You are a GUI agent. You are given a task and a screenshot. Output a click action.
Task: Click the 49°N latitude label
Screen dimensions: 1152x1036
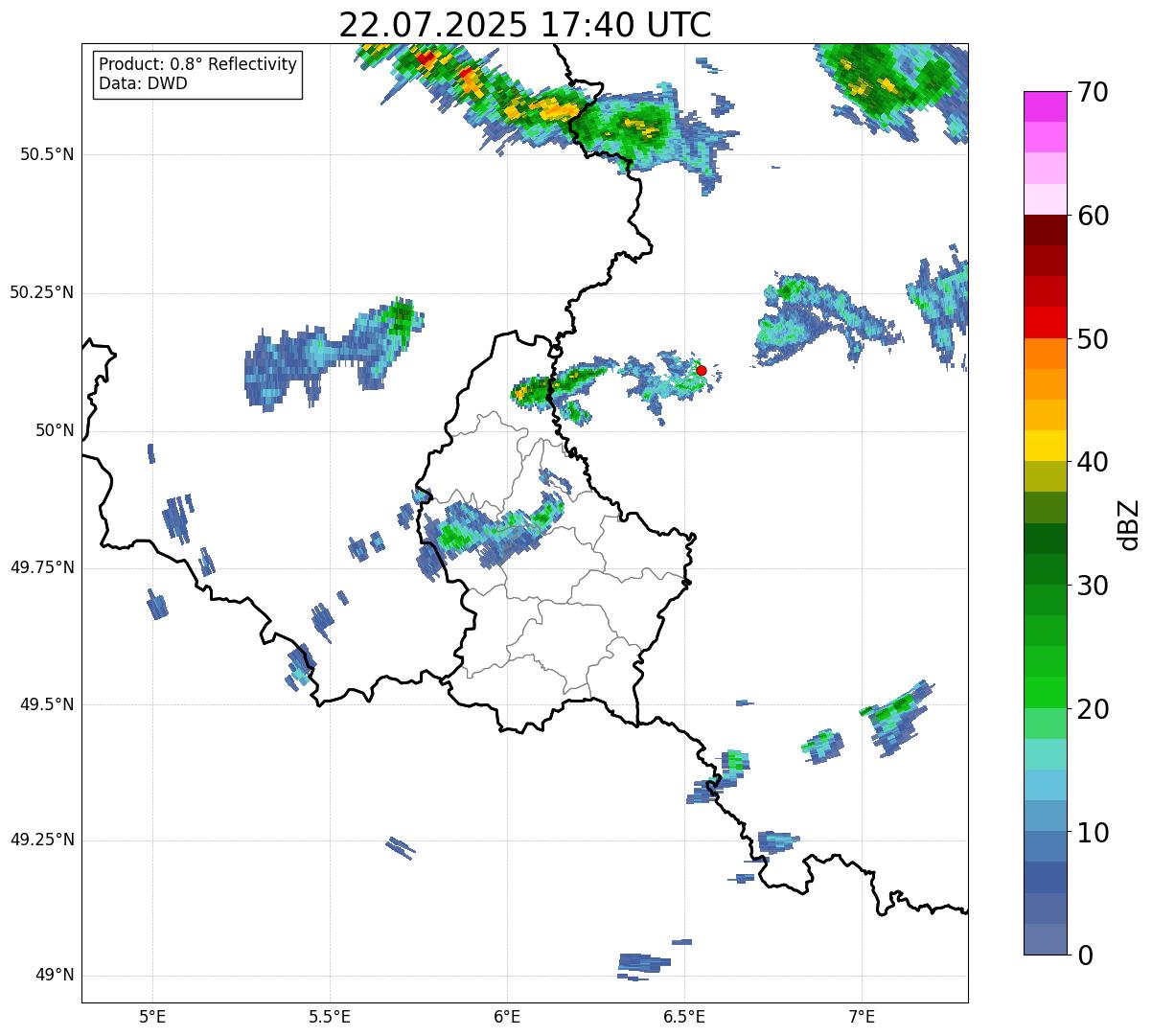pos(55,975)
